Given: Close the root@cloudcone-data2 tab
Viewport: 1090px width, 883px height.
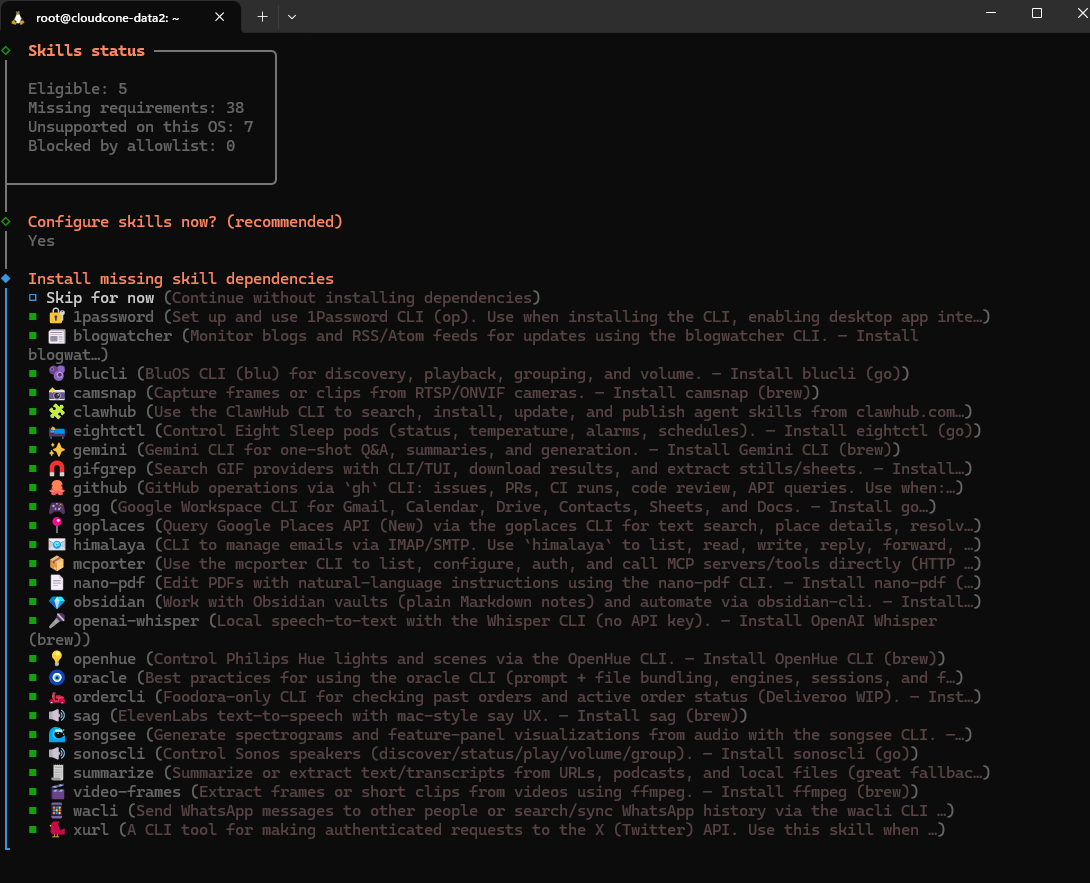Looking at the screenshot, I should pos(220,17).
